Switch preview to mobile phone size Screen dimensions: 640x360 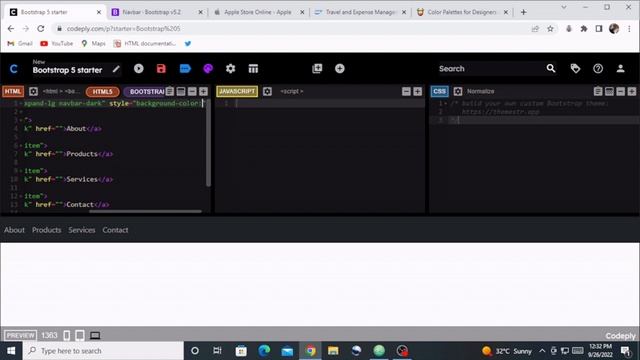[67, 336]
